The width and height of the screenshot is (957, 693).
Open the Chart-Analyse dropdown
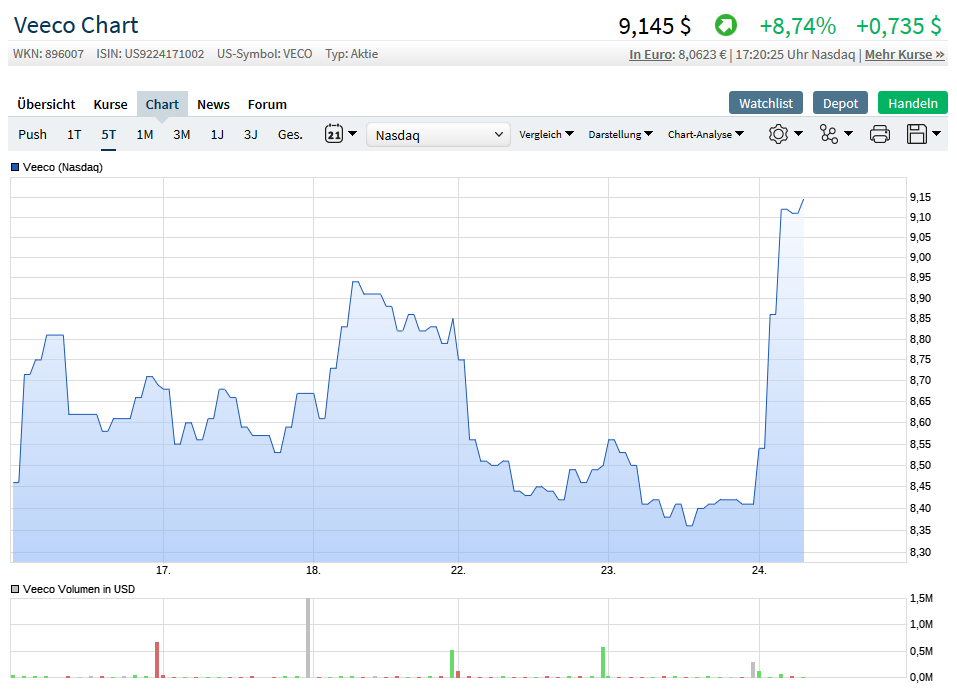click(x=706, y=134)
